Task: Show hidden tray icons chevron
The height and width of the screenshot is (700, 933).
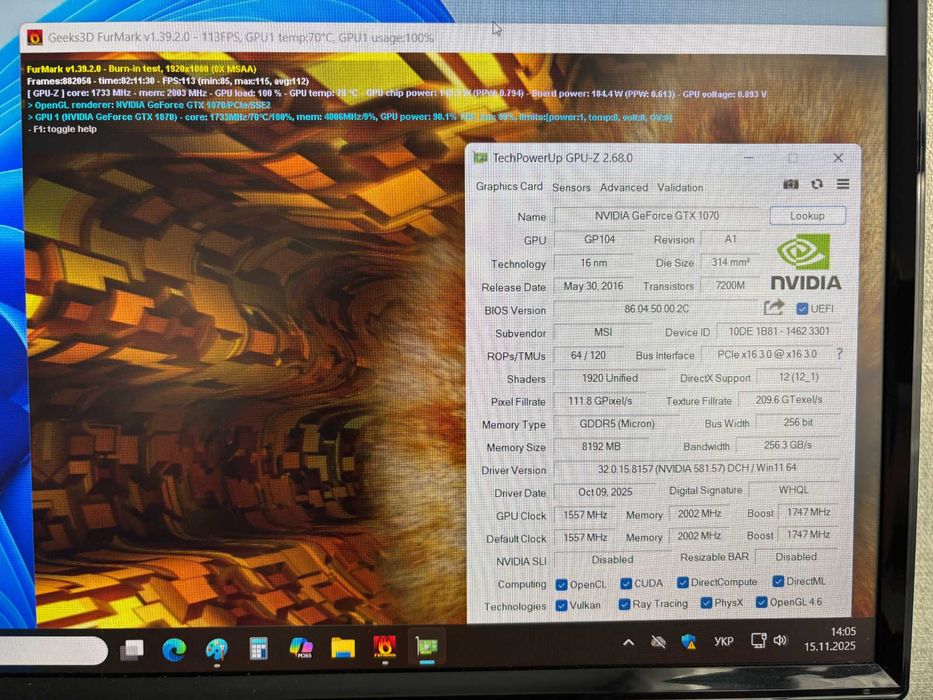Action: 628,642
